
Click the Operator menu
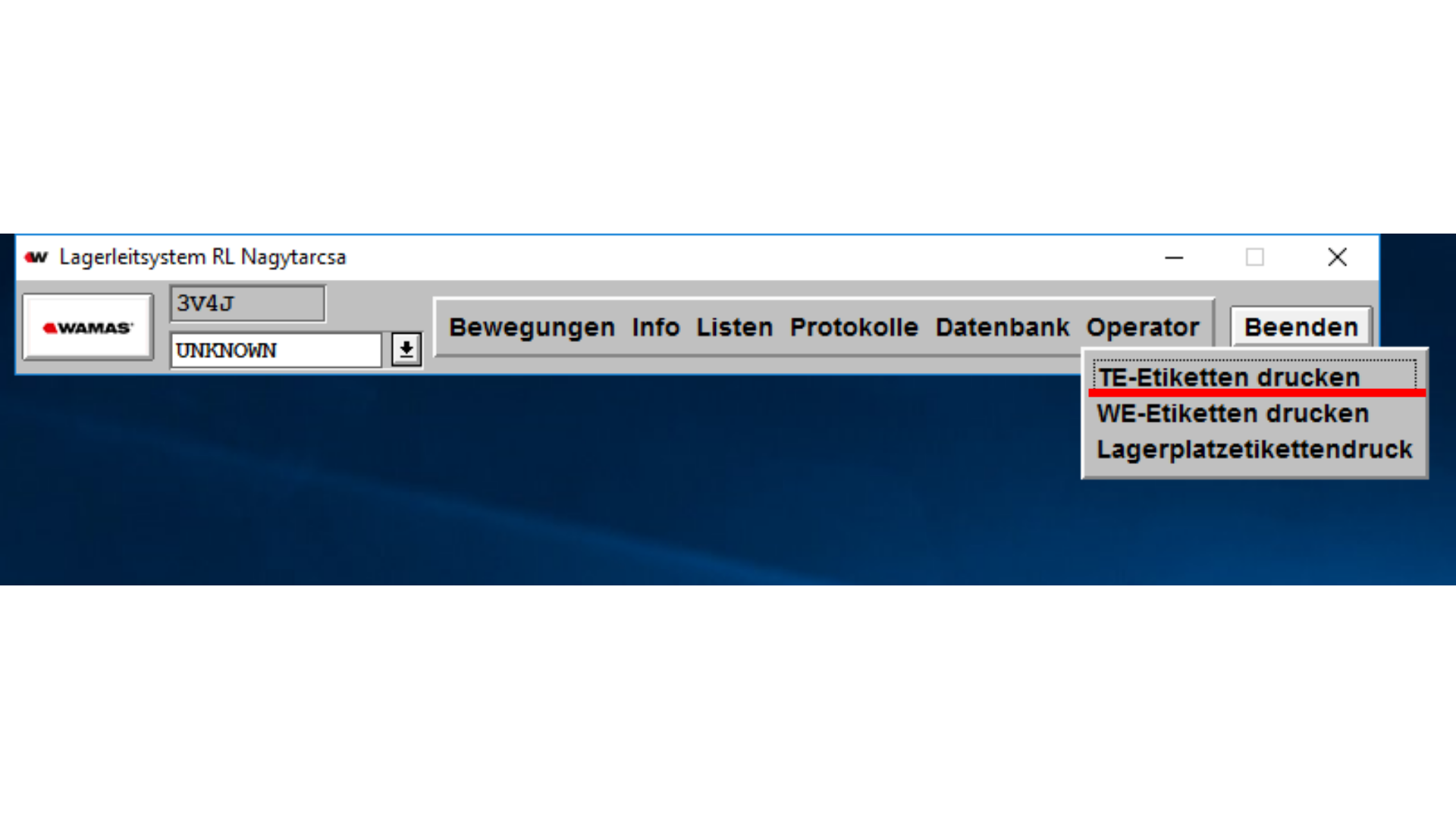pos(1143,328)
